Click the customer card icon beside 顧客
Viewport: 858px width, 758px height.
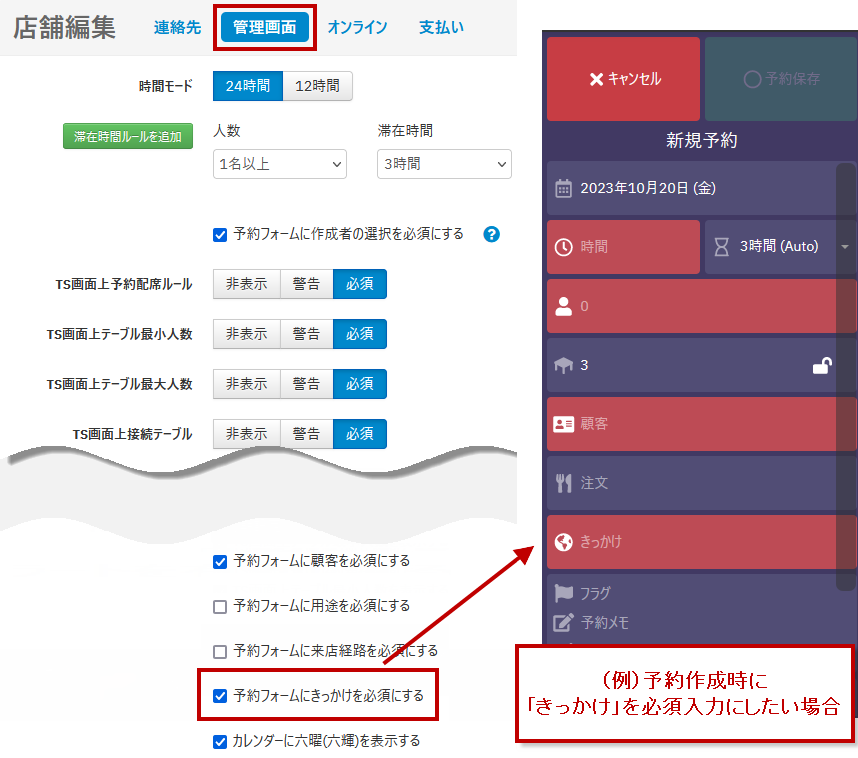[x=564, y=424]
